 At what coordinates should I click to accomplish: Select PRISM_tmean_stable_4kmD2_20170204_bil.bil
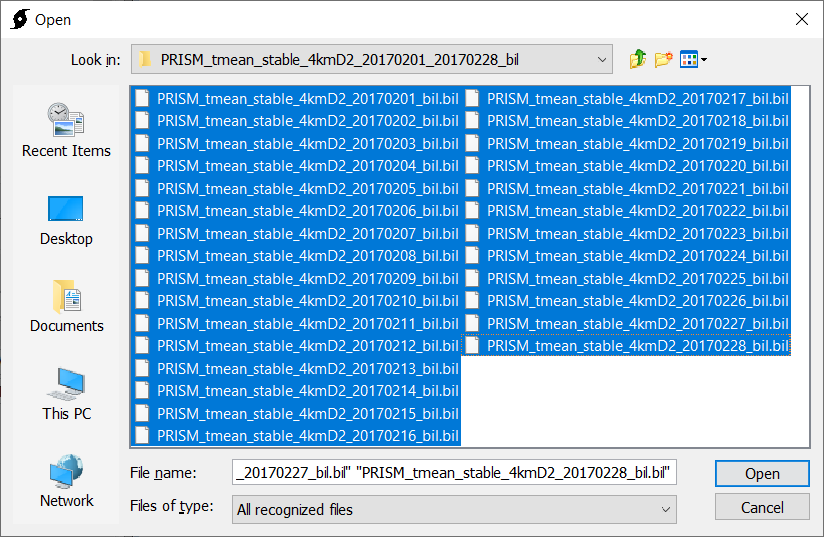click(297, 166)
